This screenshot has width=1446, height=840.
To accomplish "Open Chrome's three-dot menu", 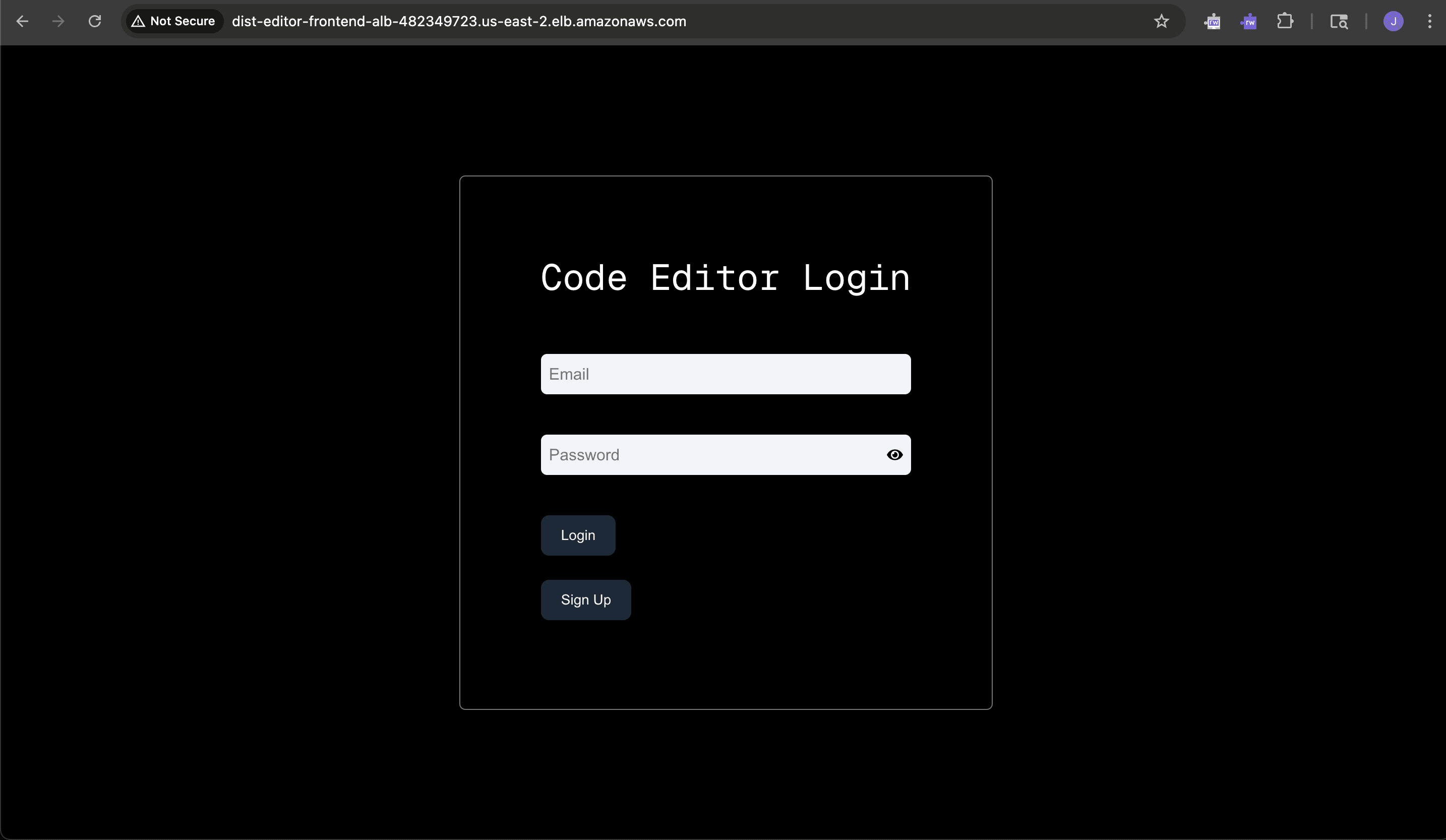I will pos(1429,21).
